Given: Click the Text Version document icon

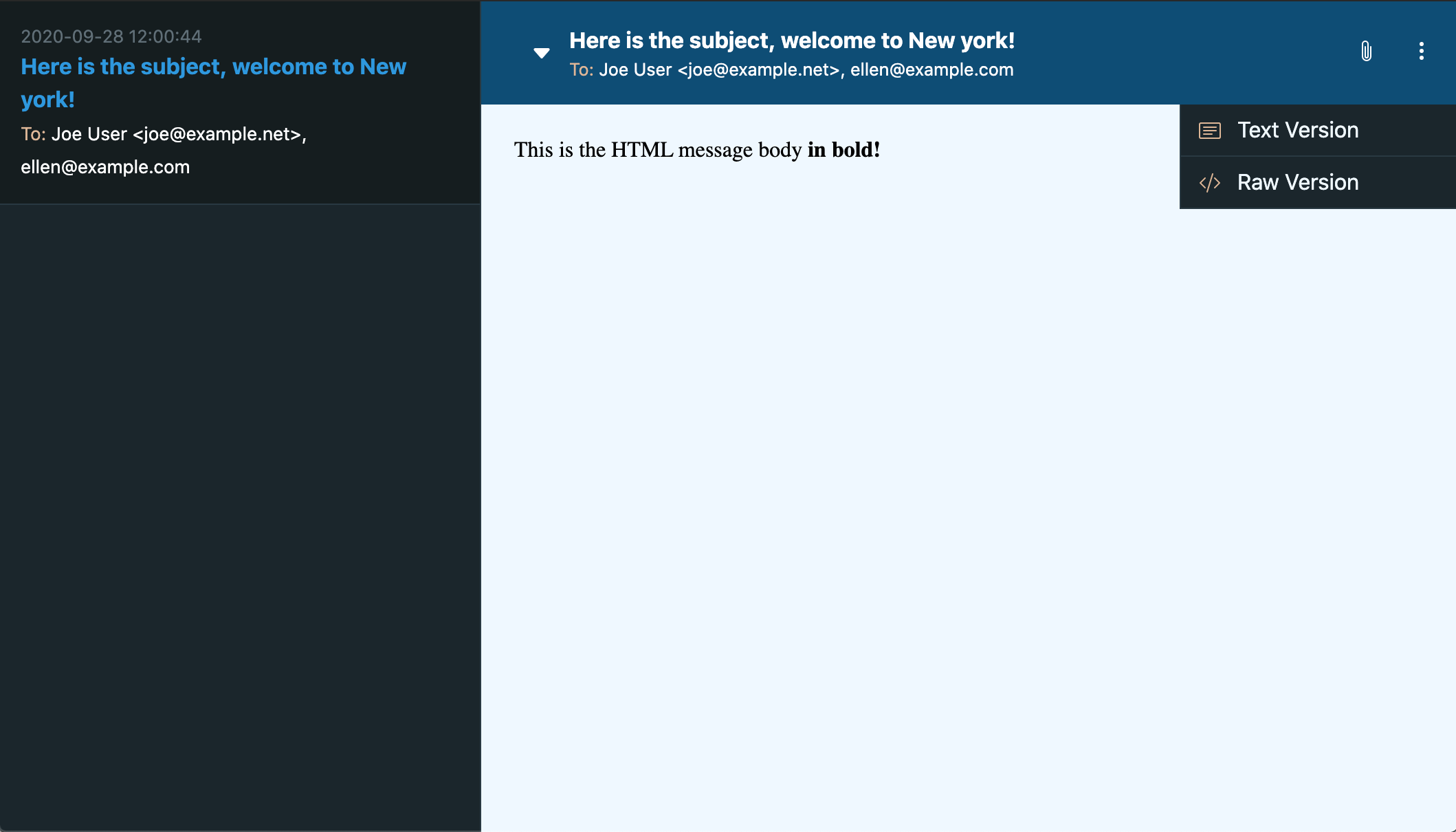Looking at the screenshot, I should [1209, 131].
